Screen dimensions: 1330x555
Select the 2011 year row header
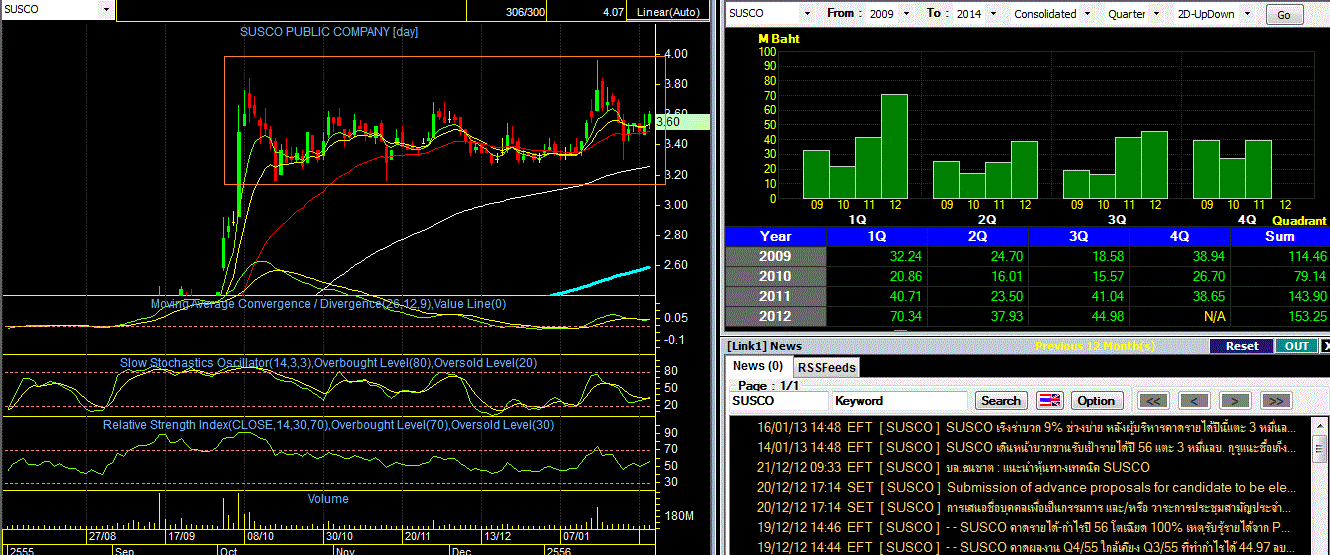point(776,296)
